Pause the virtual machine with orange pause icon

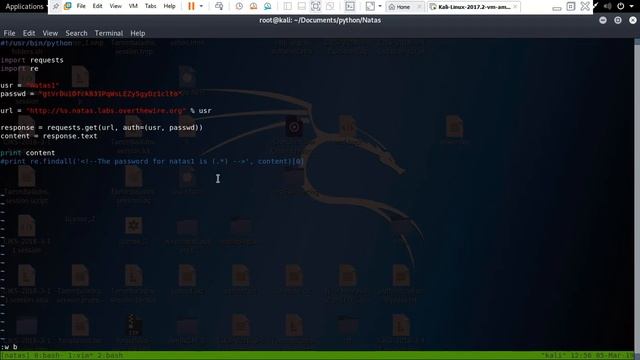191,7
